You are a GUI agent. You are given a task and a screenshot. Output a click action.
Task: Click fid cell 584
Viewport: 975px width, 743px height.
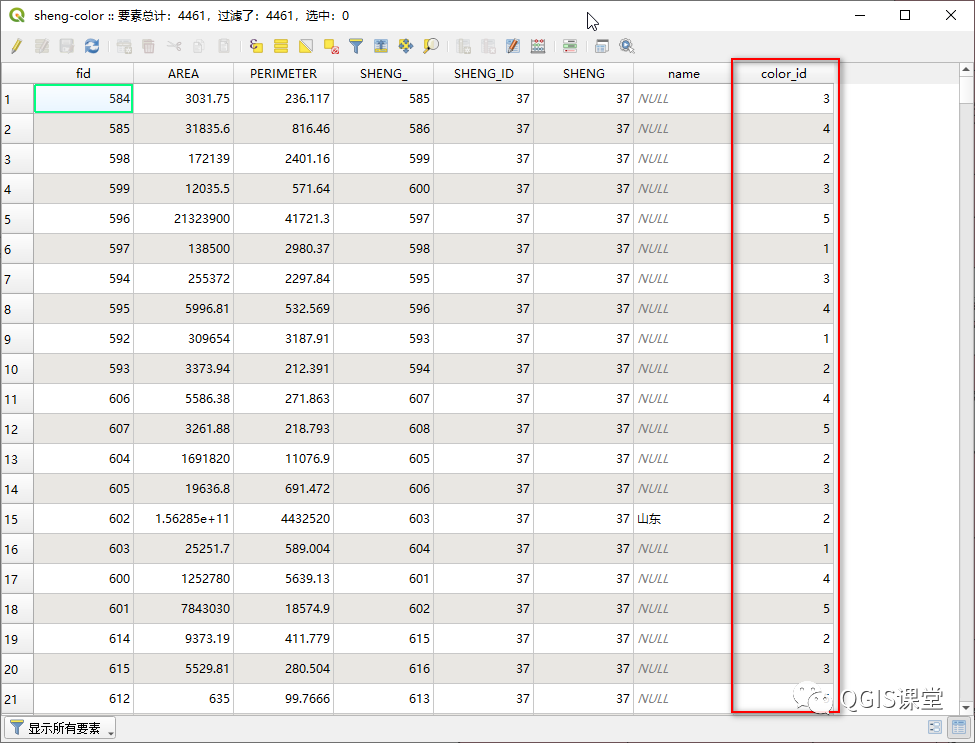pyautogui.click(x=83, y=99)
